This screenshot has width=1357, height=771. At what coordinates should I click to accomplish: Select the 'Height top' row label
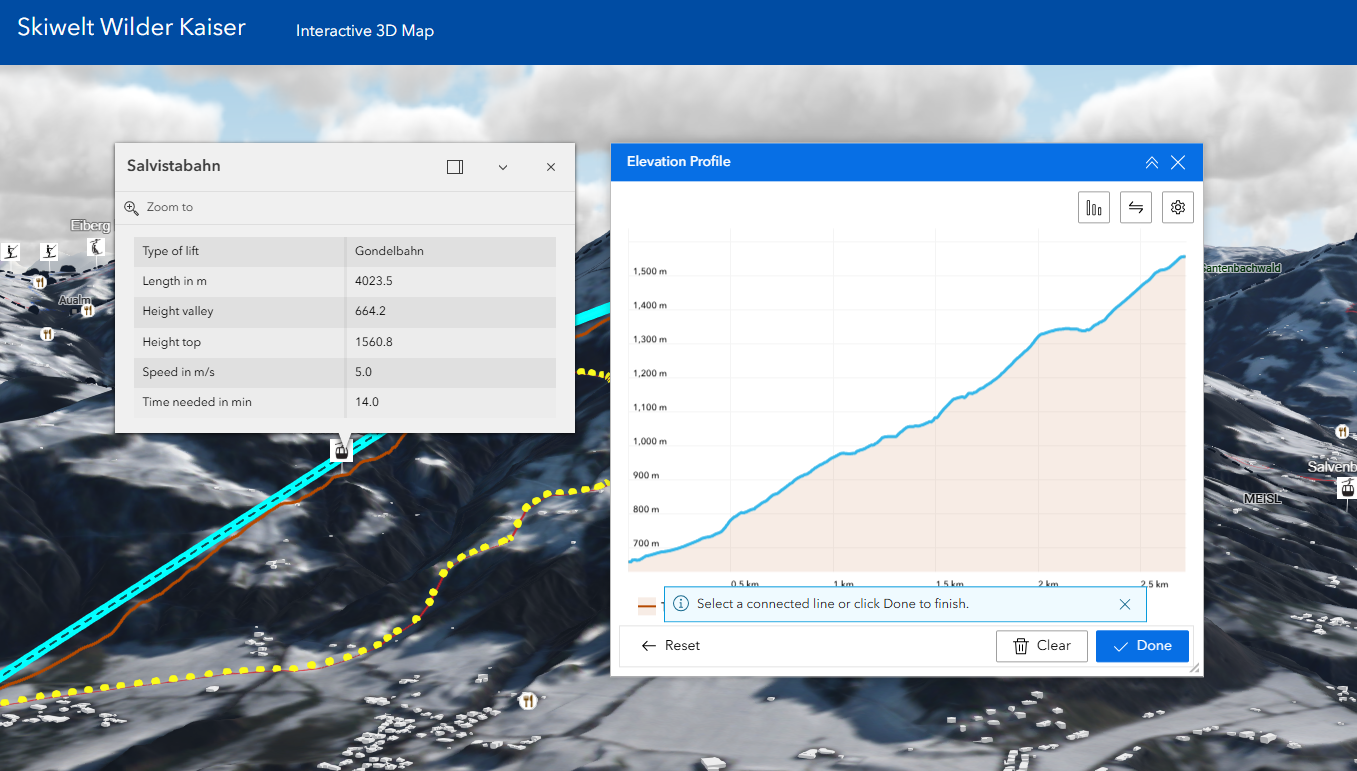(x=172, y=342)
